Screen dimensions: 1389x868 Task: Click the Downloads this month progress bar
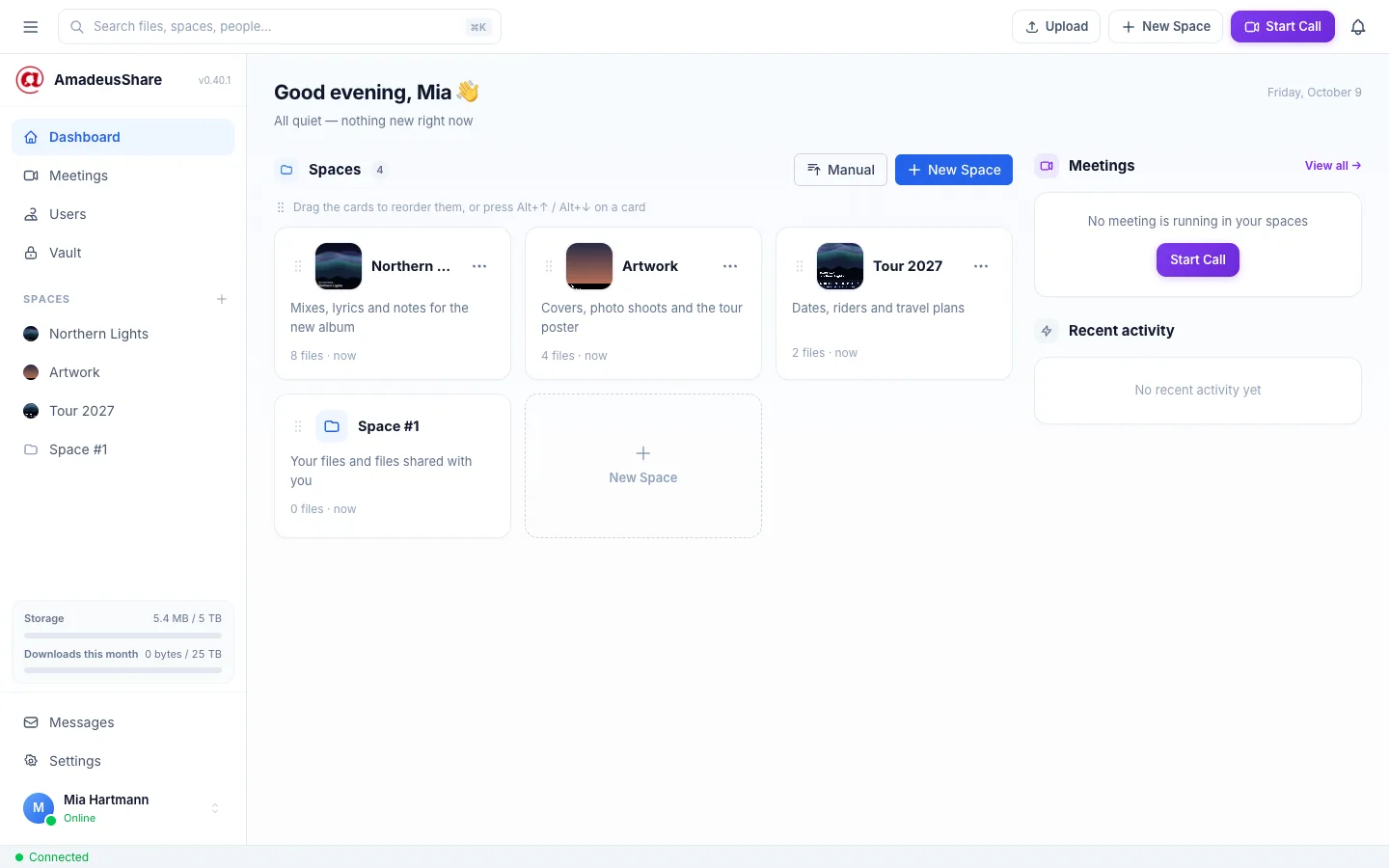coord(123,670)
